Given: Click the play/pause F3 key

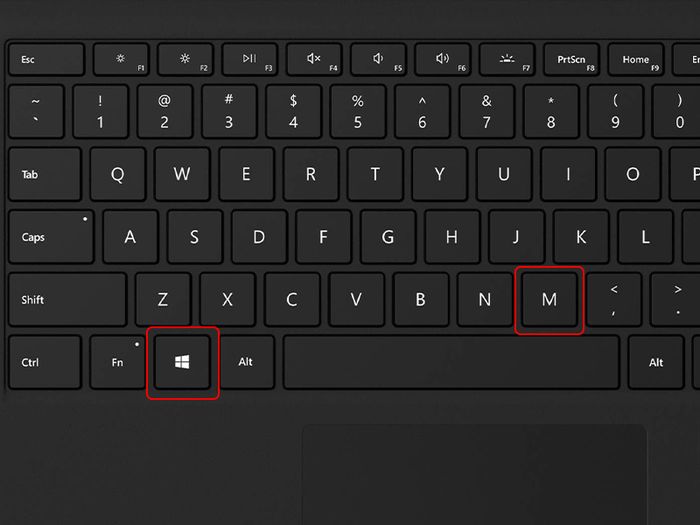Looking at the screenshot, I should 250,59.
